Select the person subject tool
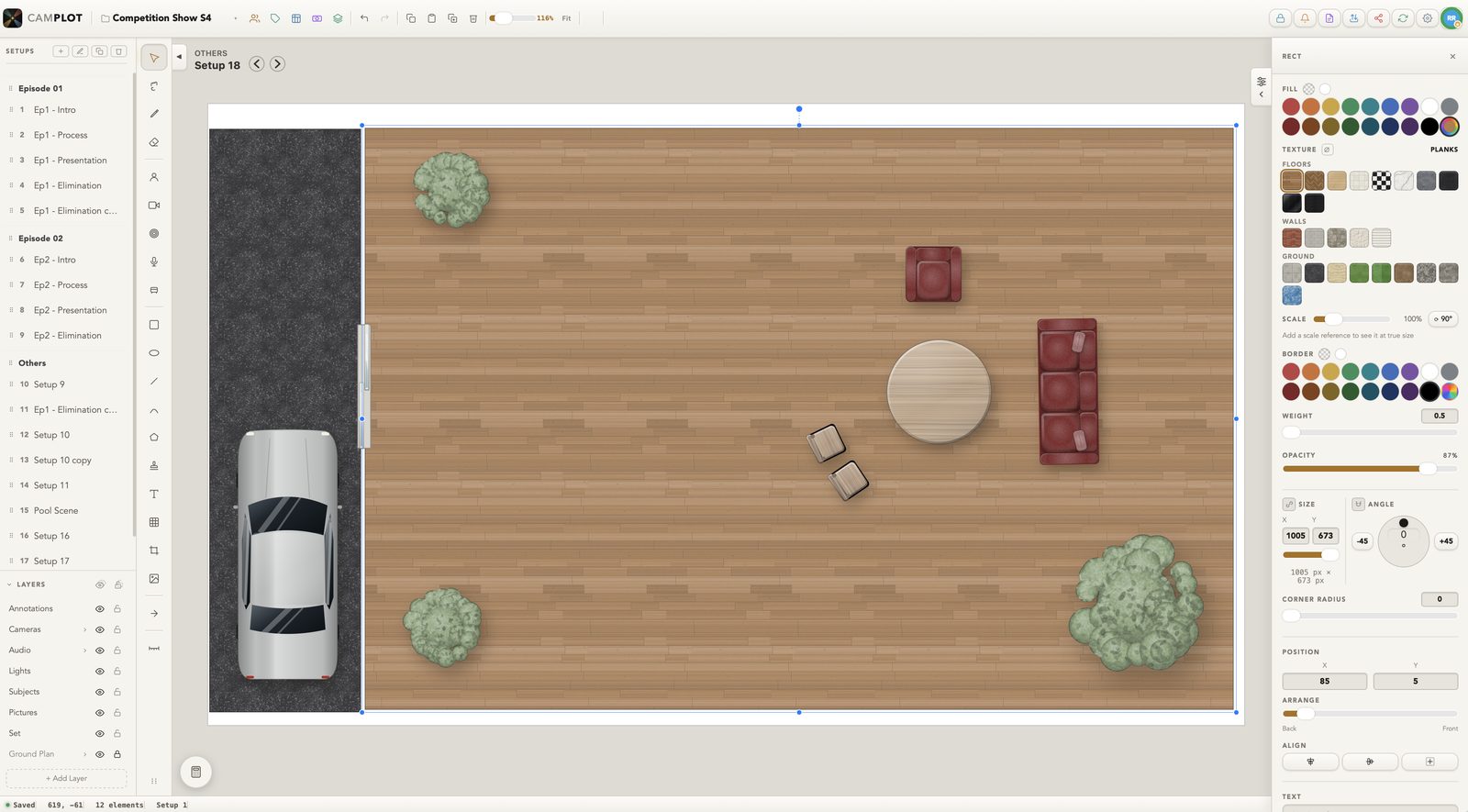This screenshot has height=812, width=1468. (154, 177)
